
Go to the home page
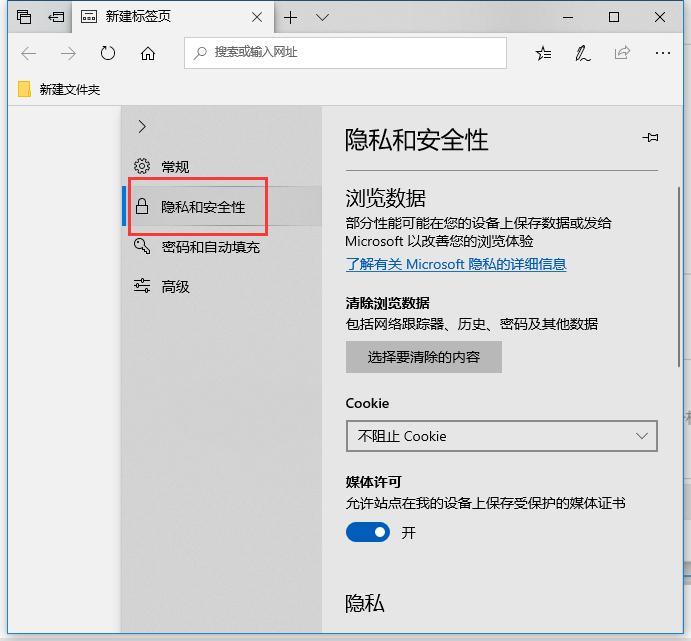[x=148, y=54]
